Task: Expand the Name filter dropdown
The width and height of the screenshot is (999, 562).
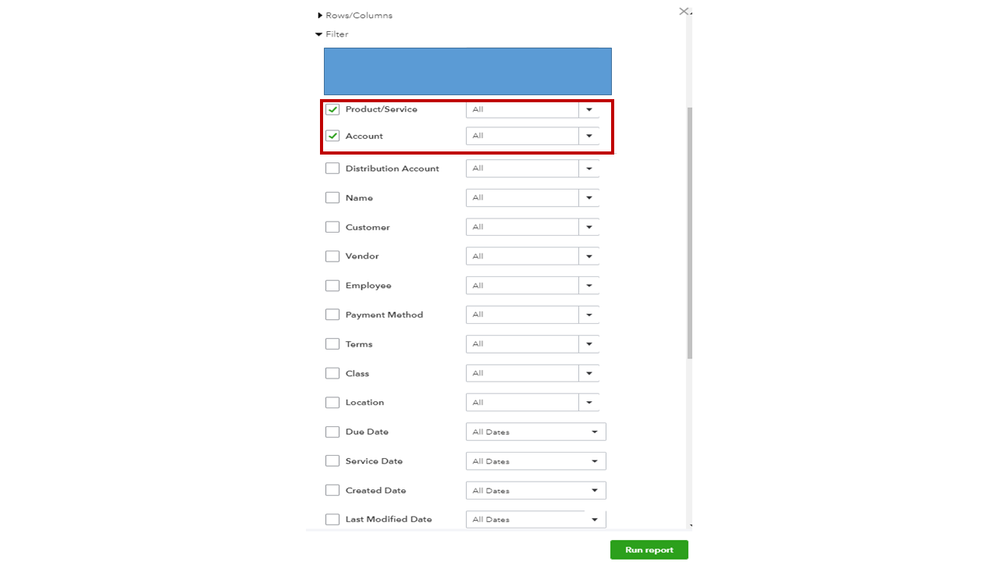Action: click(589, 198)
